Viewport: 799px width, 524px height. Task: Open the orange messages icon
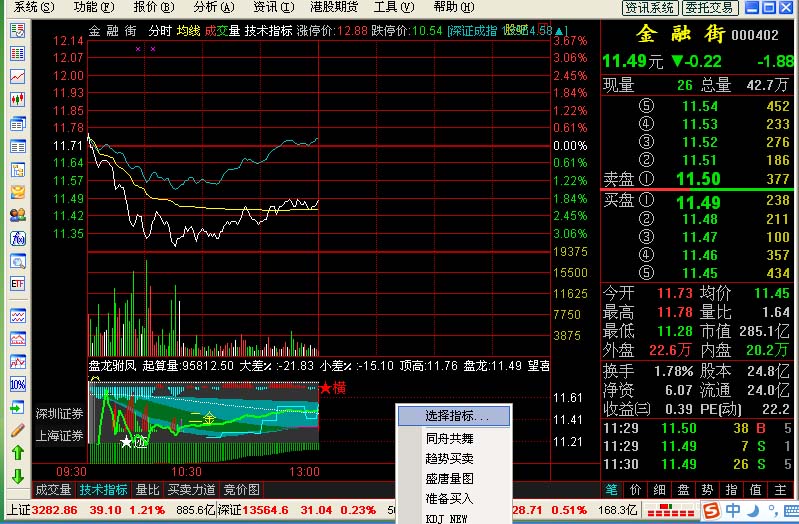pyautogui.click(x=18, y=192)
